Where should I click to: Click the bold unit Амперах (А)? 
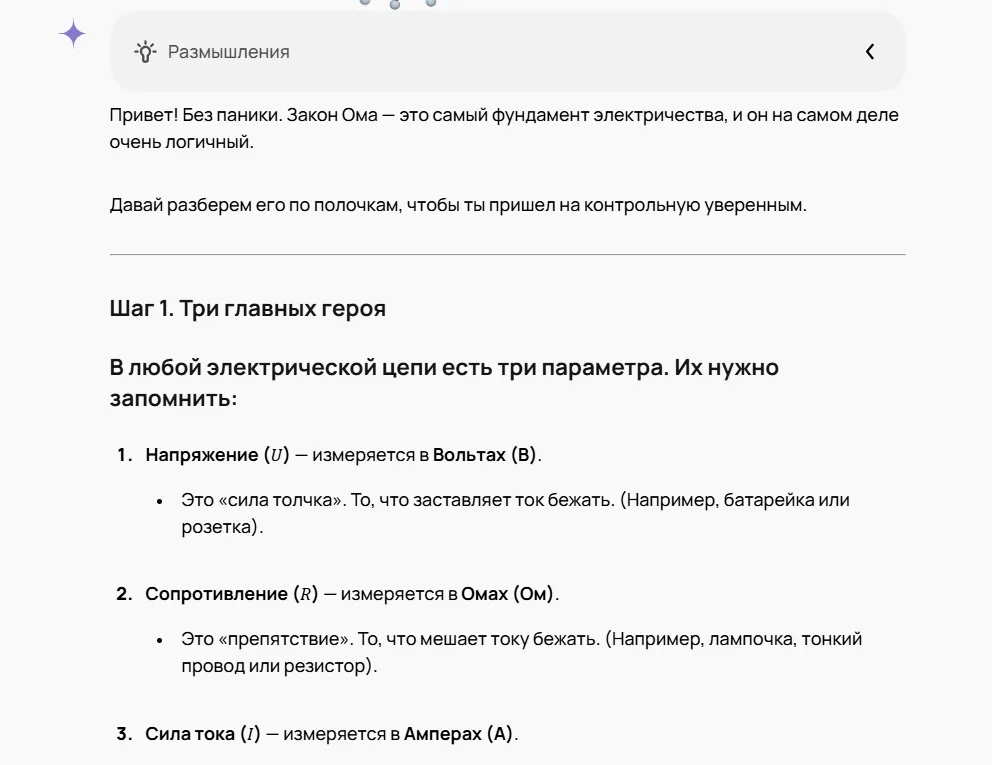458,734
